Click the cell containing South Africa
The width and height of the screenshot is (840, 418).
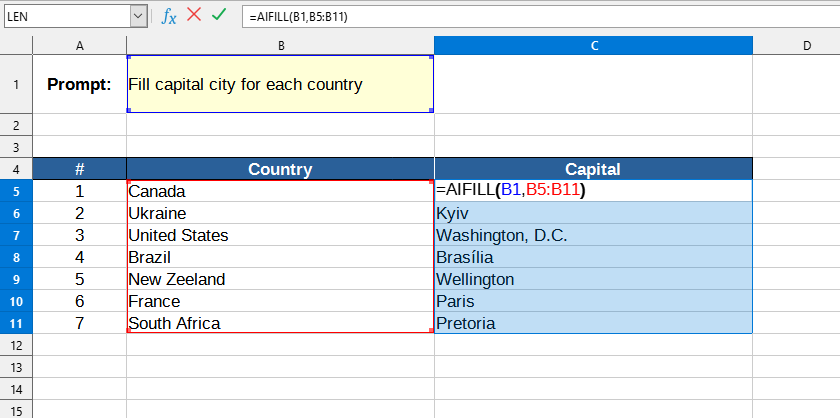tap(280, 323)
